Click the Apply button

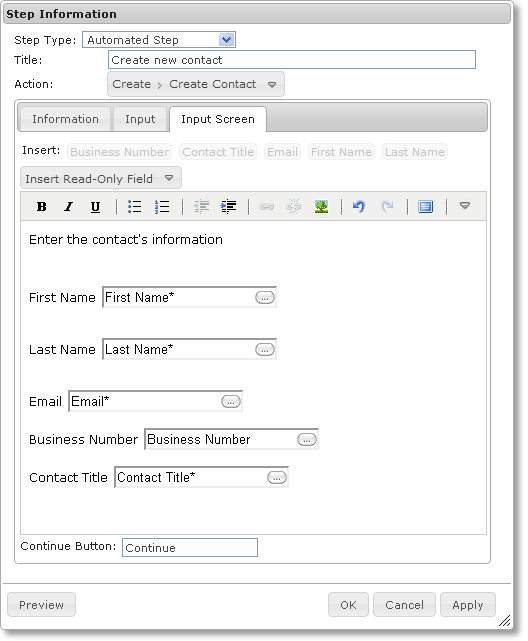tap(468, 605)
